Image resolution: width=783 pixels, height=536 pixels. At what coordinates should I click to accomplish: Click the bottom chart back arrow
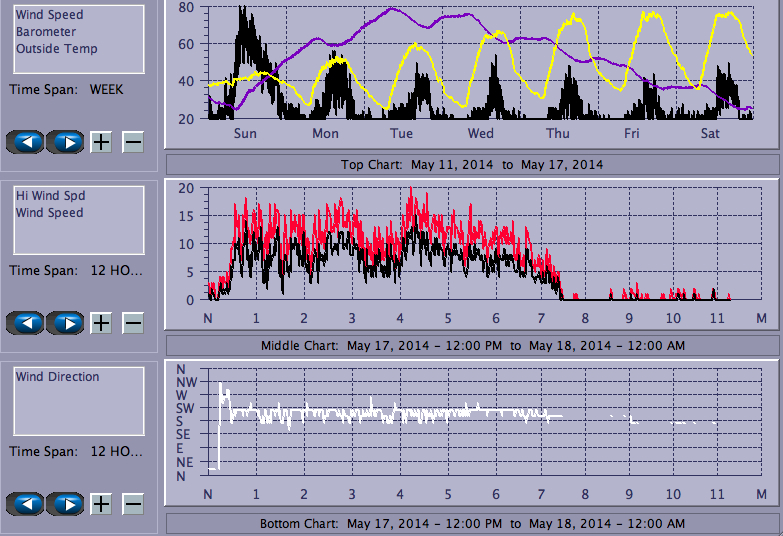click(27, 504)
